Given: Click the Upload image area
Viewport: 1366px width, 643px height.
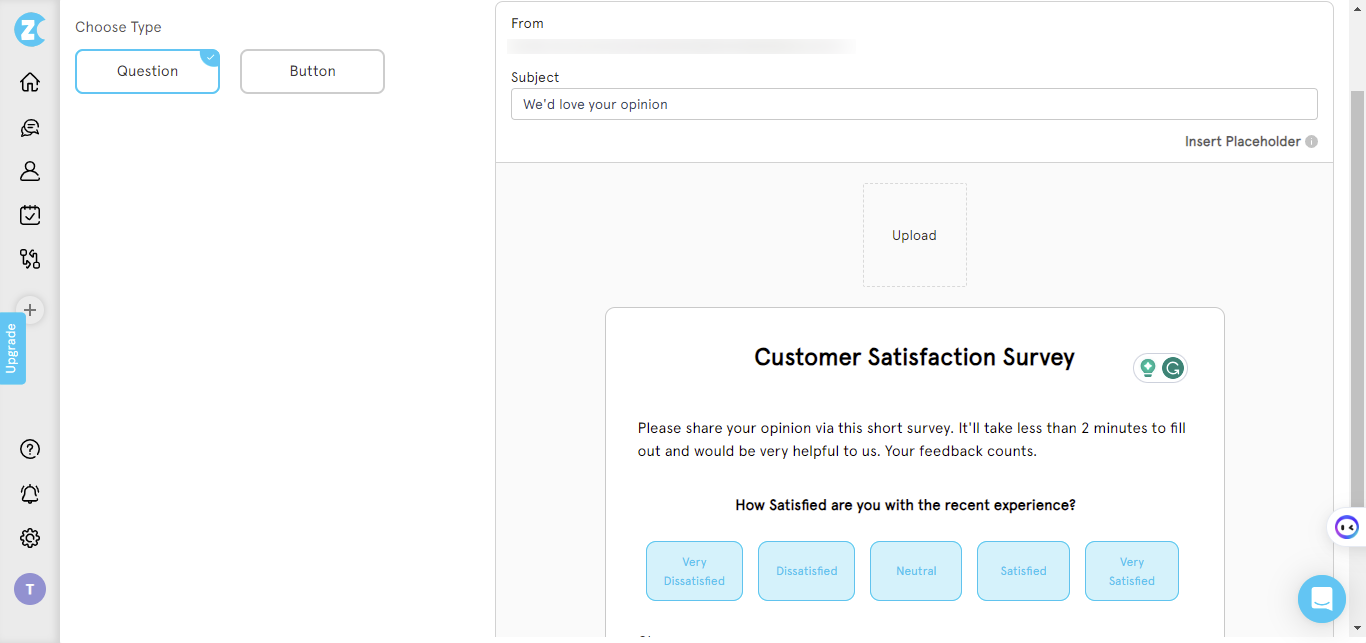Looking at the screenshot, I should coord(914,234).
